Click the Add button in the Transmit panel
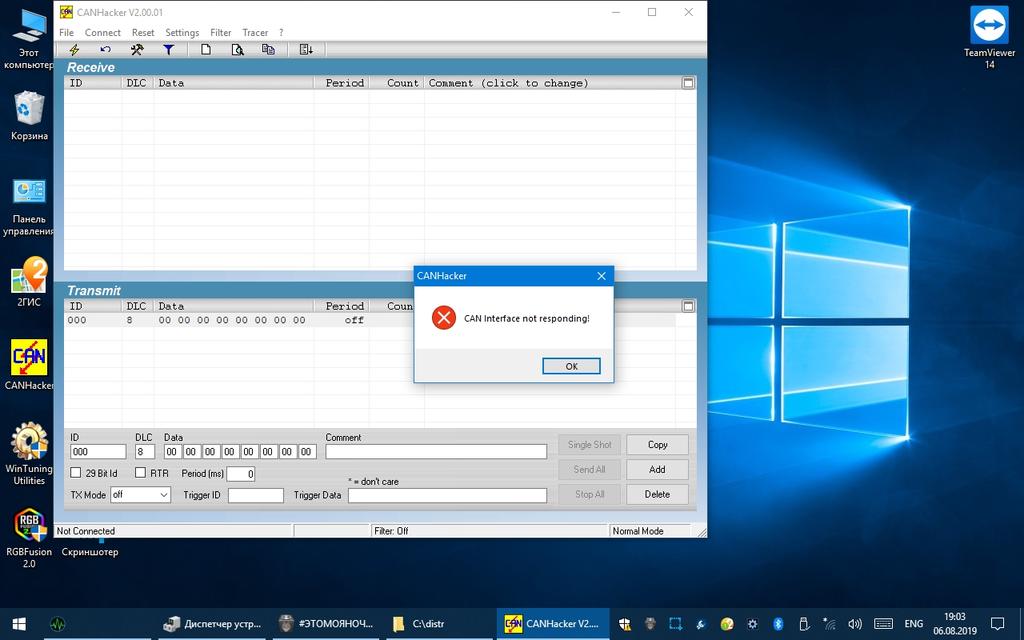 click(x=657, y=469)
